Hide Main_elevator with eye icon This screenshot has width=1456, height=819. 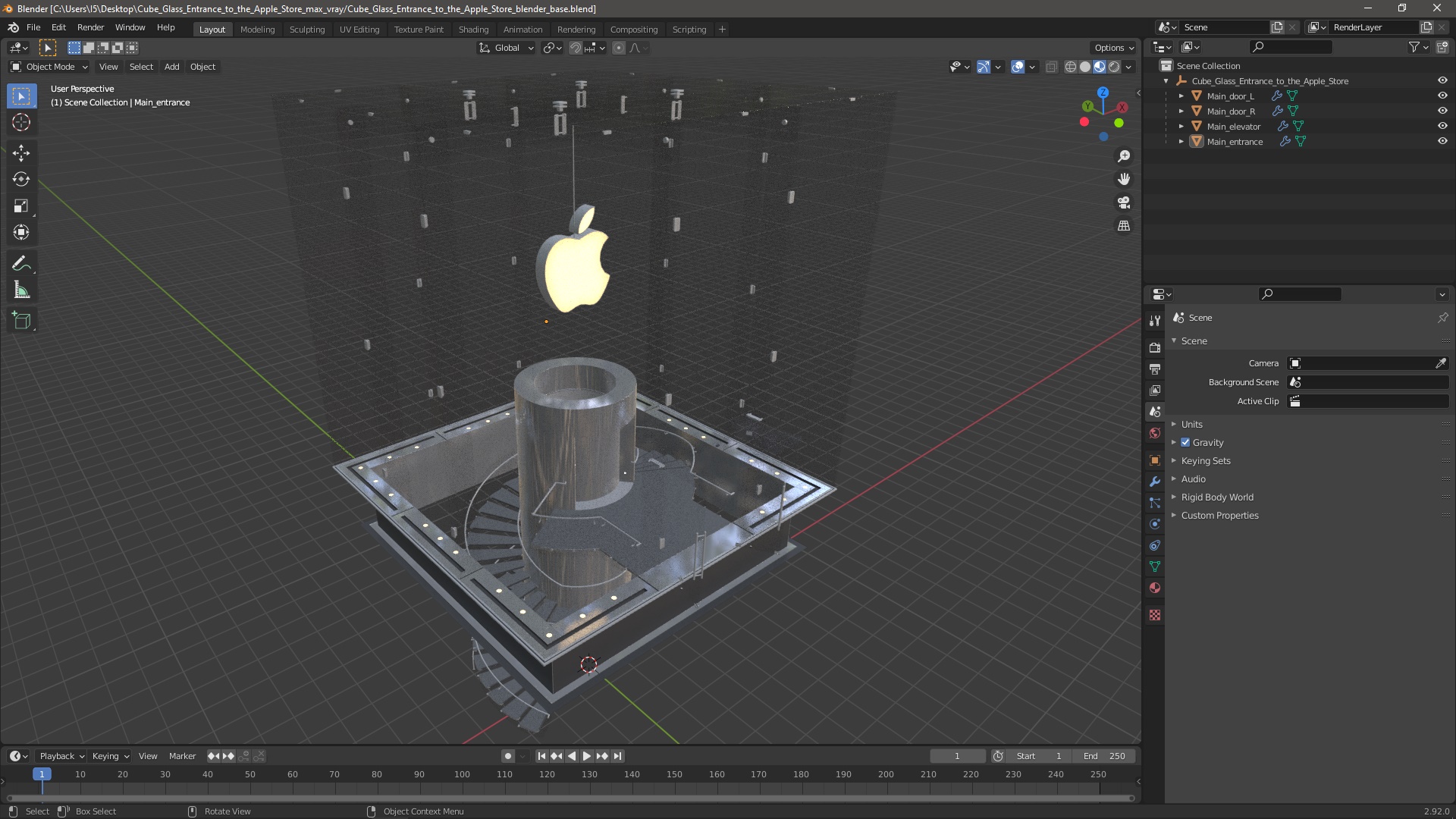tap(1442, 126)
